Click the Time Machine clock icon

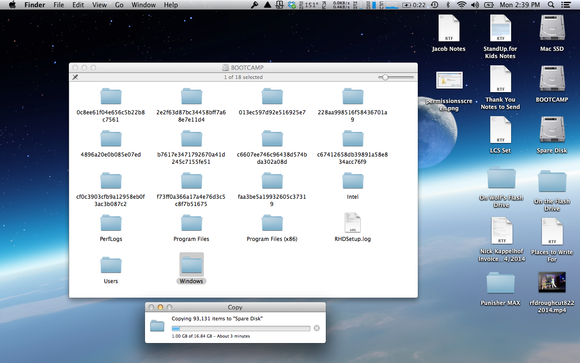[x=435, y=5]
